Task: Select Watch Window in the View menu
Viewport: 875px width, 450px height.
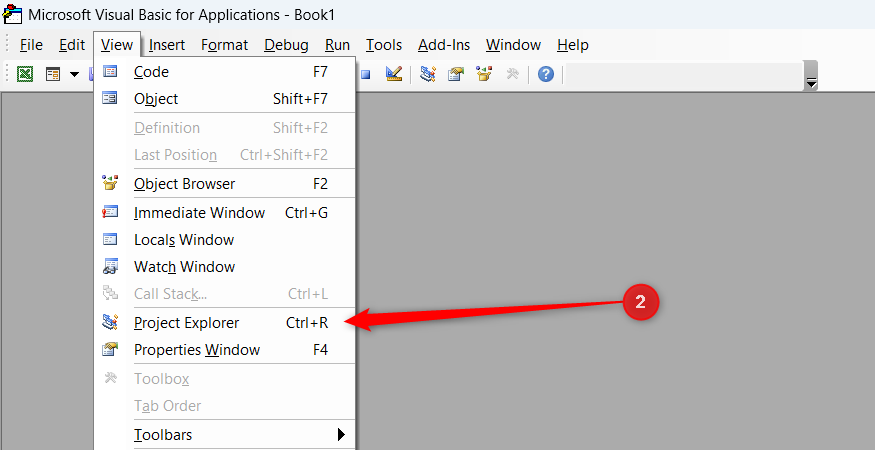Action: point(225,266)
